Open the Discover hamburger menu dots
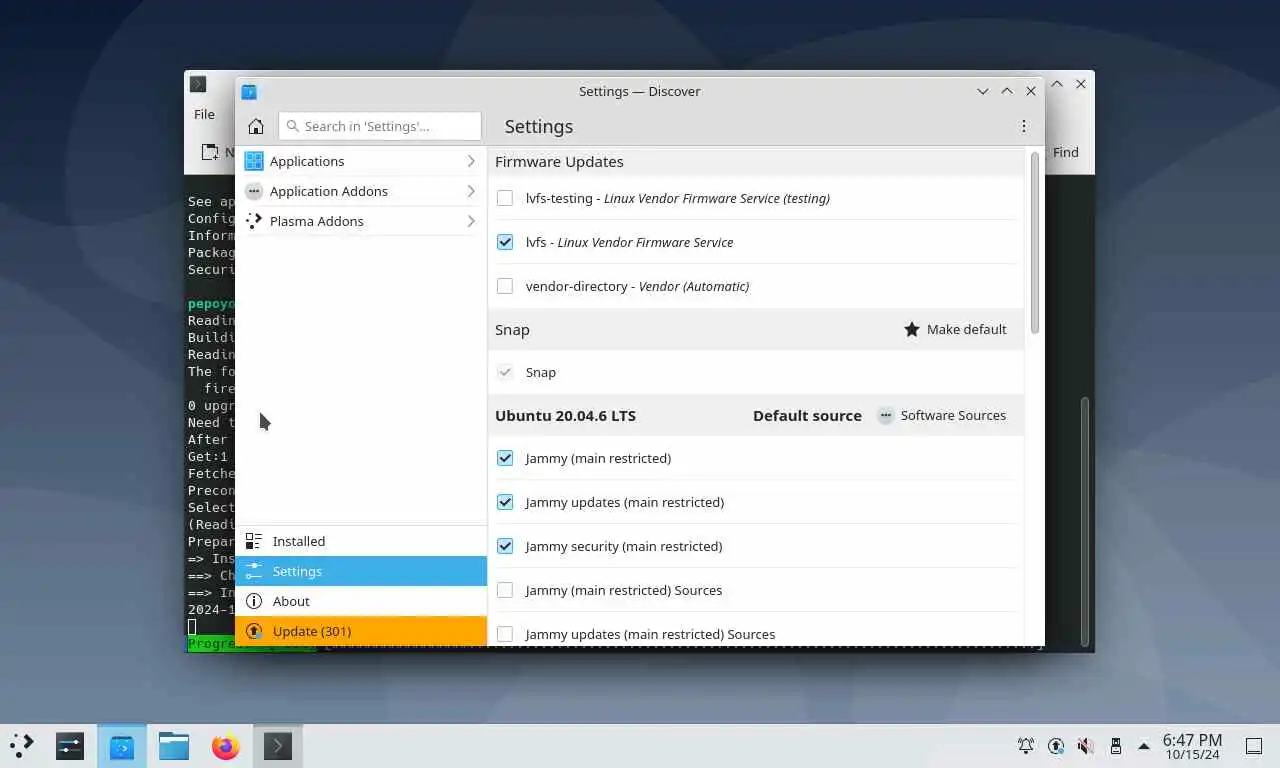This screenshot has width=1280, height=768. point(1023,126)
